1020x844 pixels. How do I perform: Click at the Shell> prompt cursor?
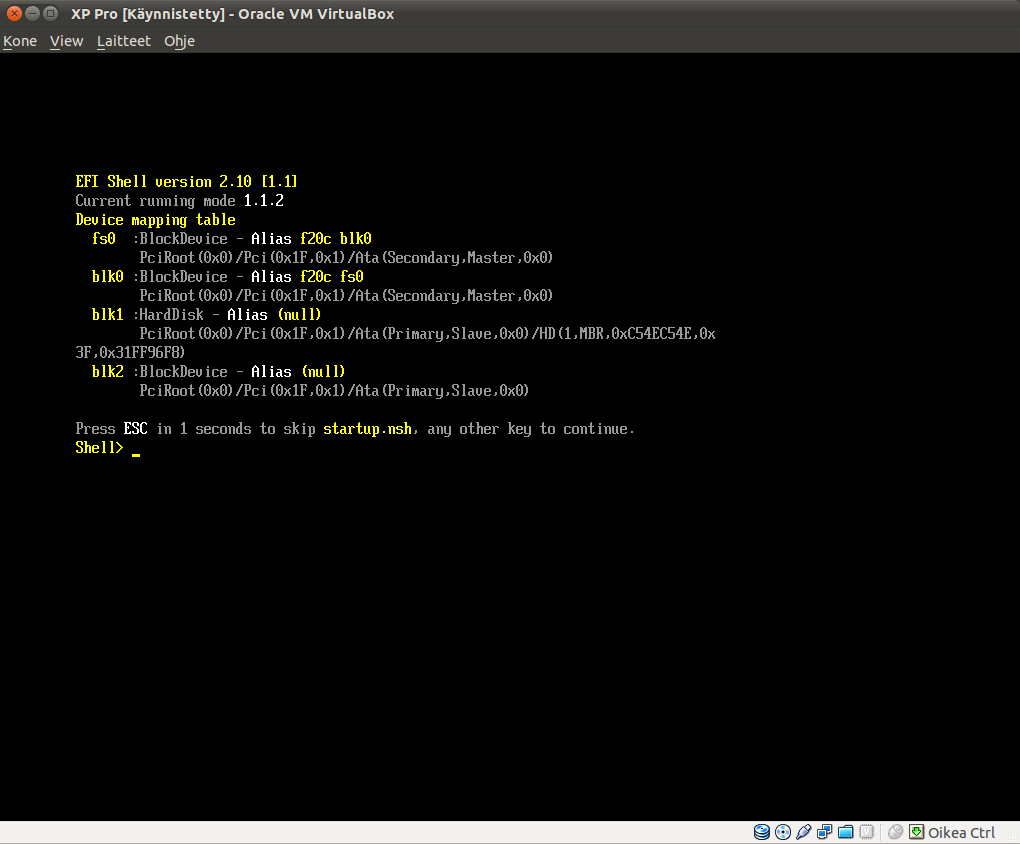(x=136, y=449)
